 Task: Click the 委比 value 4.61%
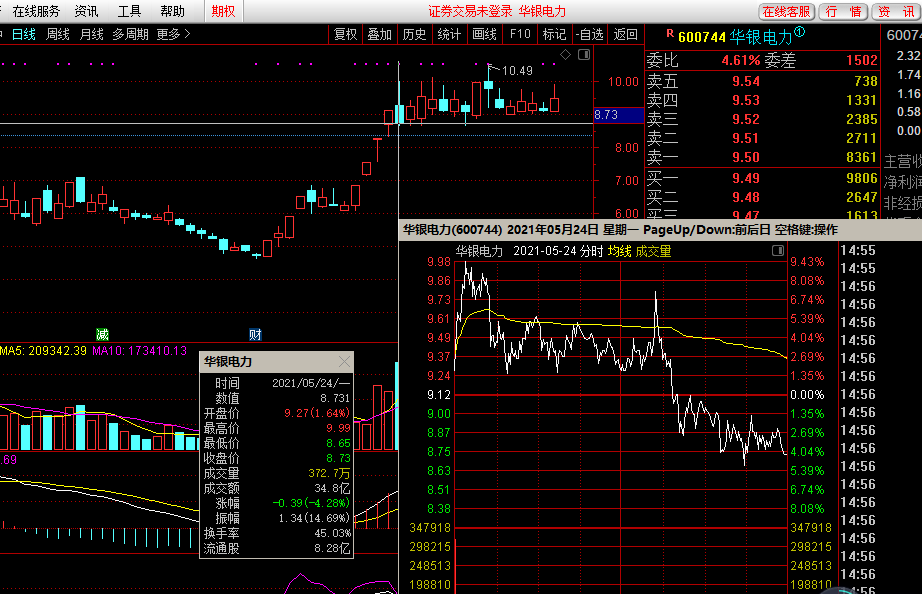click(x=741, y=60)
